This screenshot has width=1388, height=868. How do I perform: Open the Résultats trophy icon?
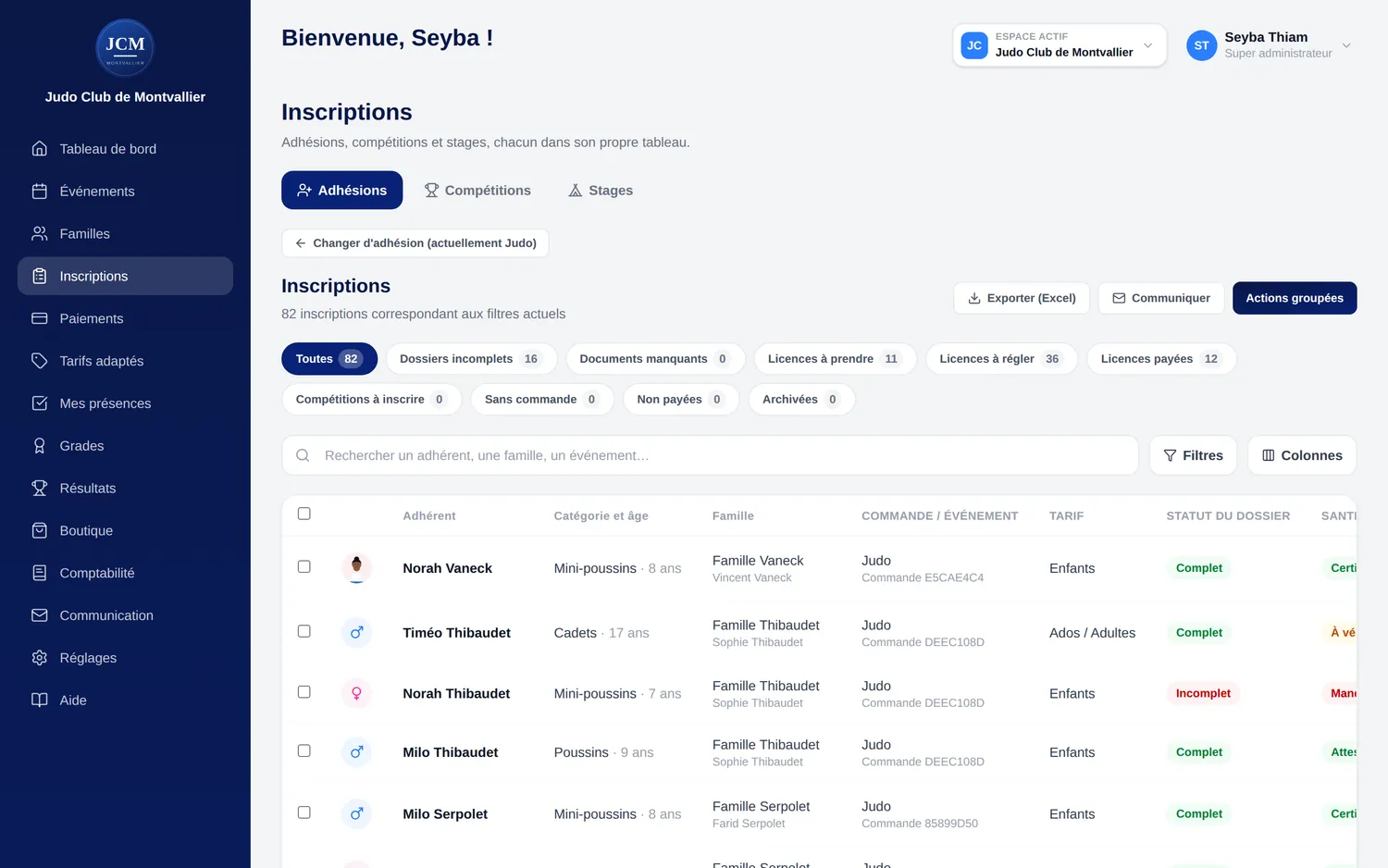pyautogui.click(x=39, y=489)
